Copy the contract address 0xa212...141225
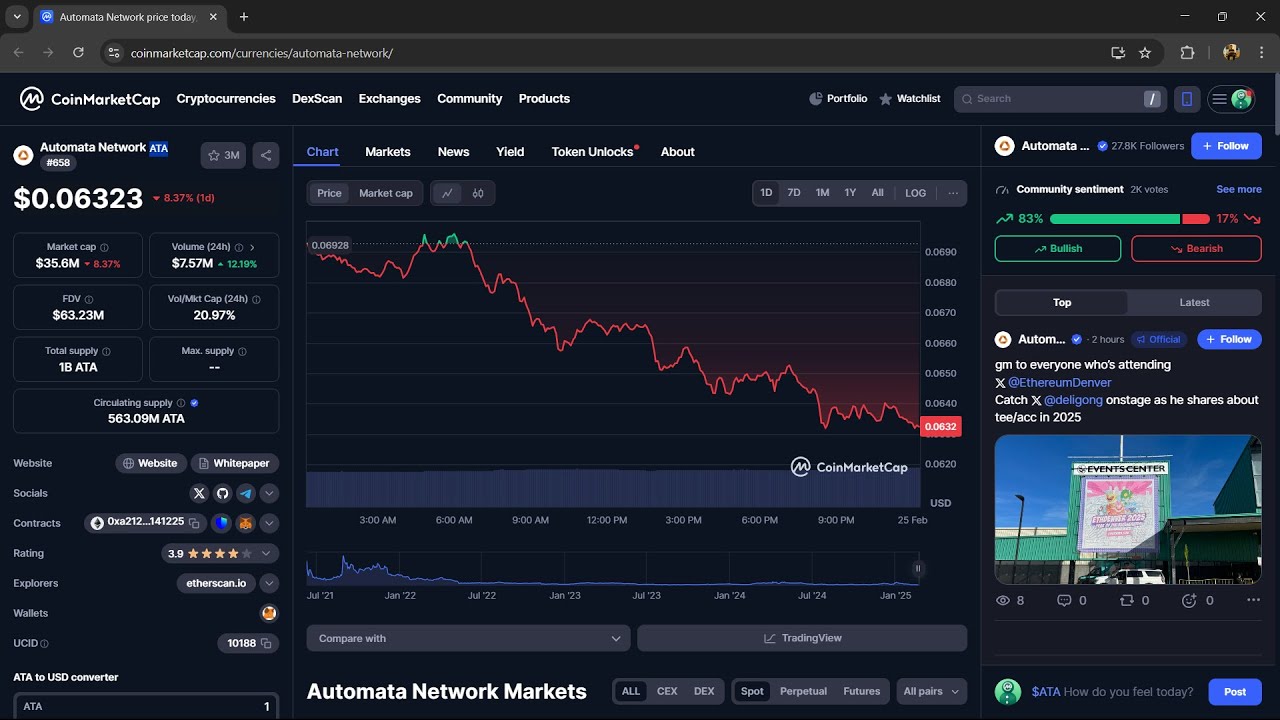The height and width of the screenshot is (720, 1280). (195, 523)
